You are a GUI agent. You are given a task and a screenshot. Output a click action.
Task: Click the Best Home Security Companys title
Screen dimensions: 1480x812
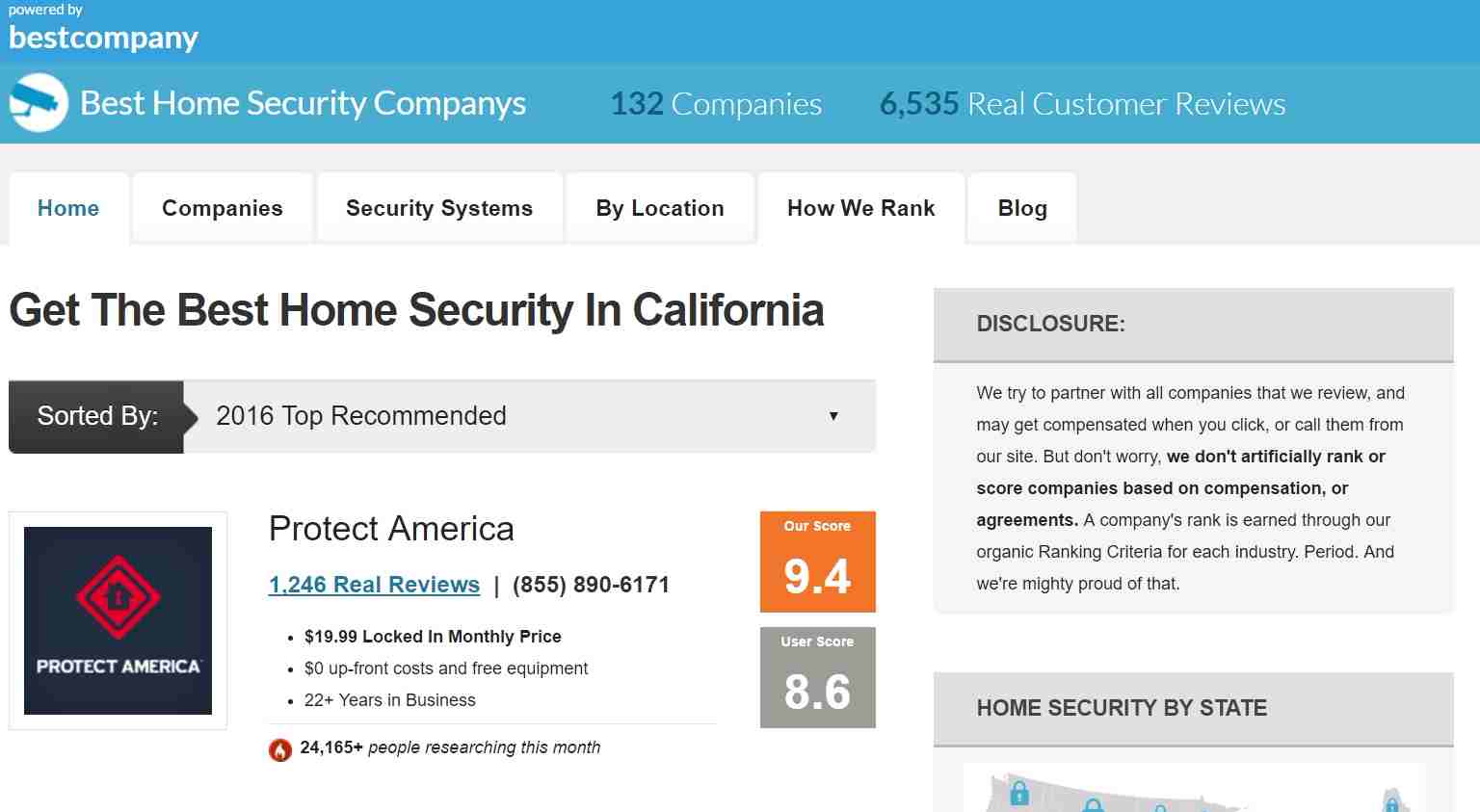click(x=303, y=103)
